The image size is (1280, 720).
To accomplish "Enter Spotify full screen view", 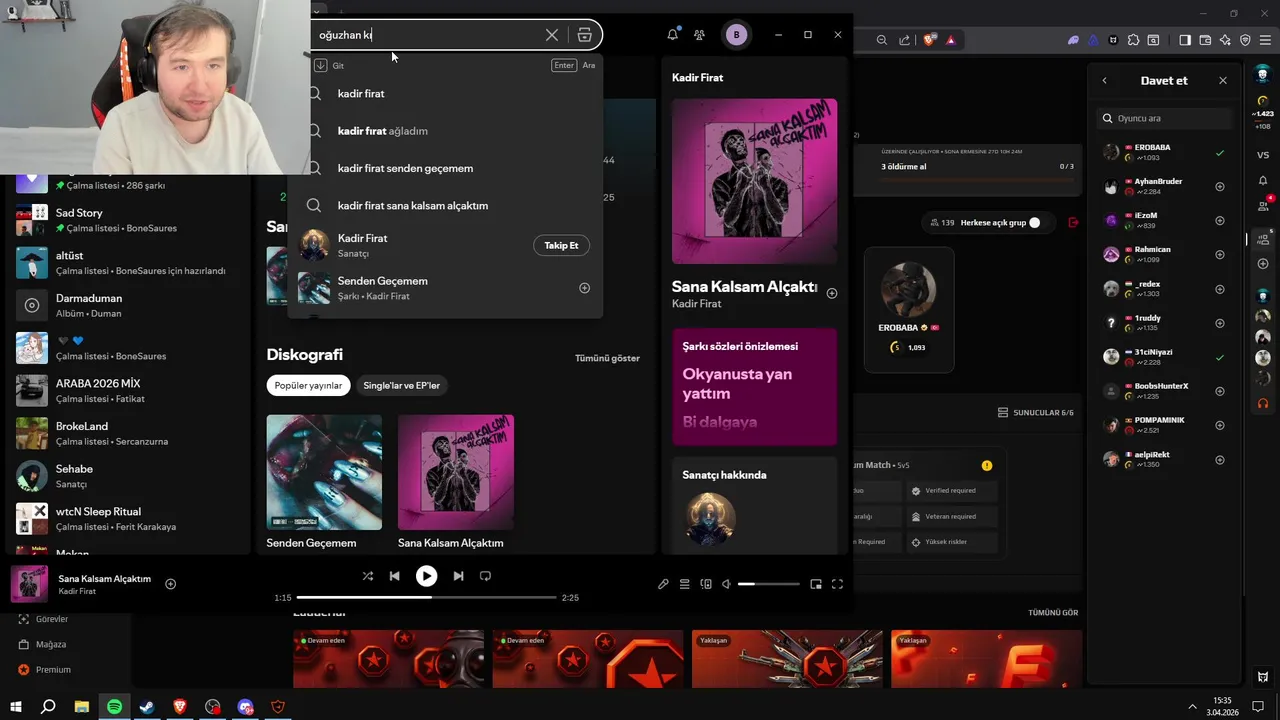I will [x=838, y=584].
